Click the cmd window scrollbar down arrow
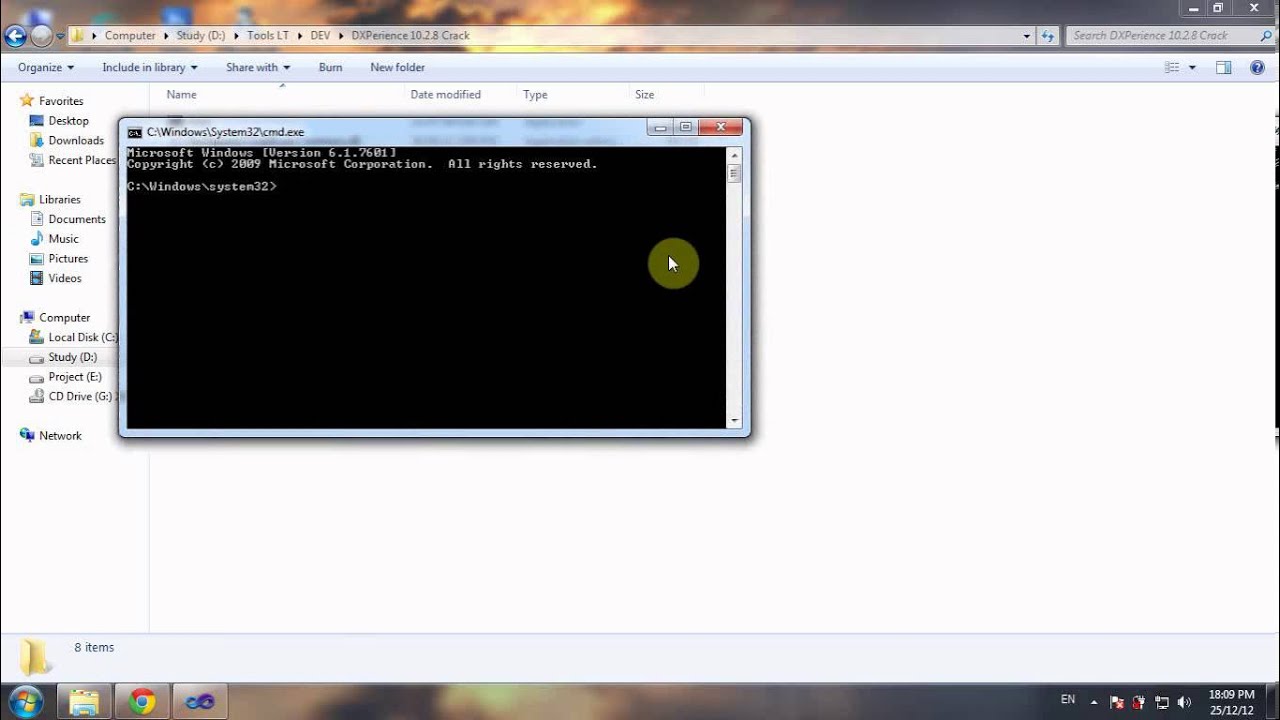 click(734, 421)
